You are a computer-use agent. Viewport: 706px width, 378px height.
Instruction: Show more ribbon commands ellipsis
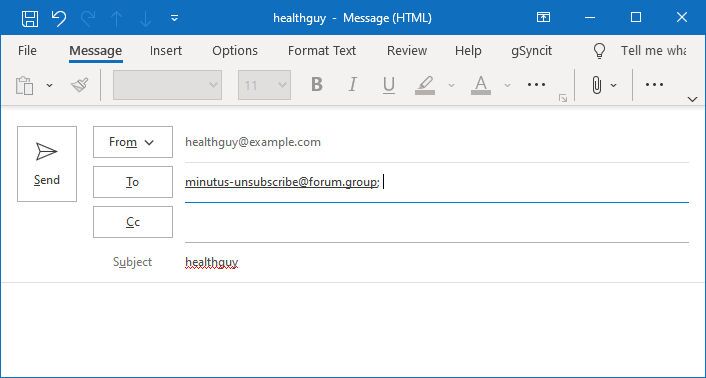(x=654, y=84)
